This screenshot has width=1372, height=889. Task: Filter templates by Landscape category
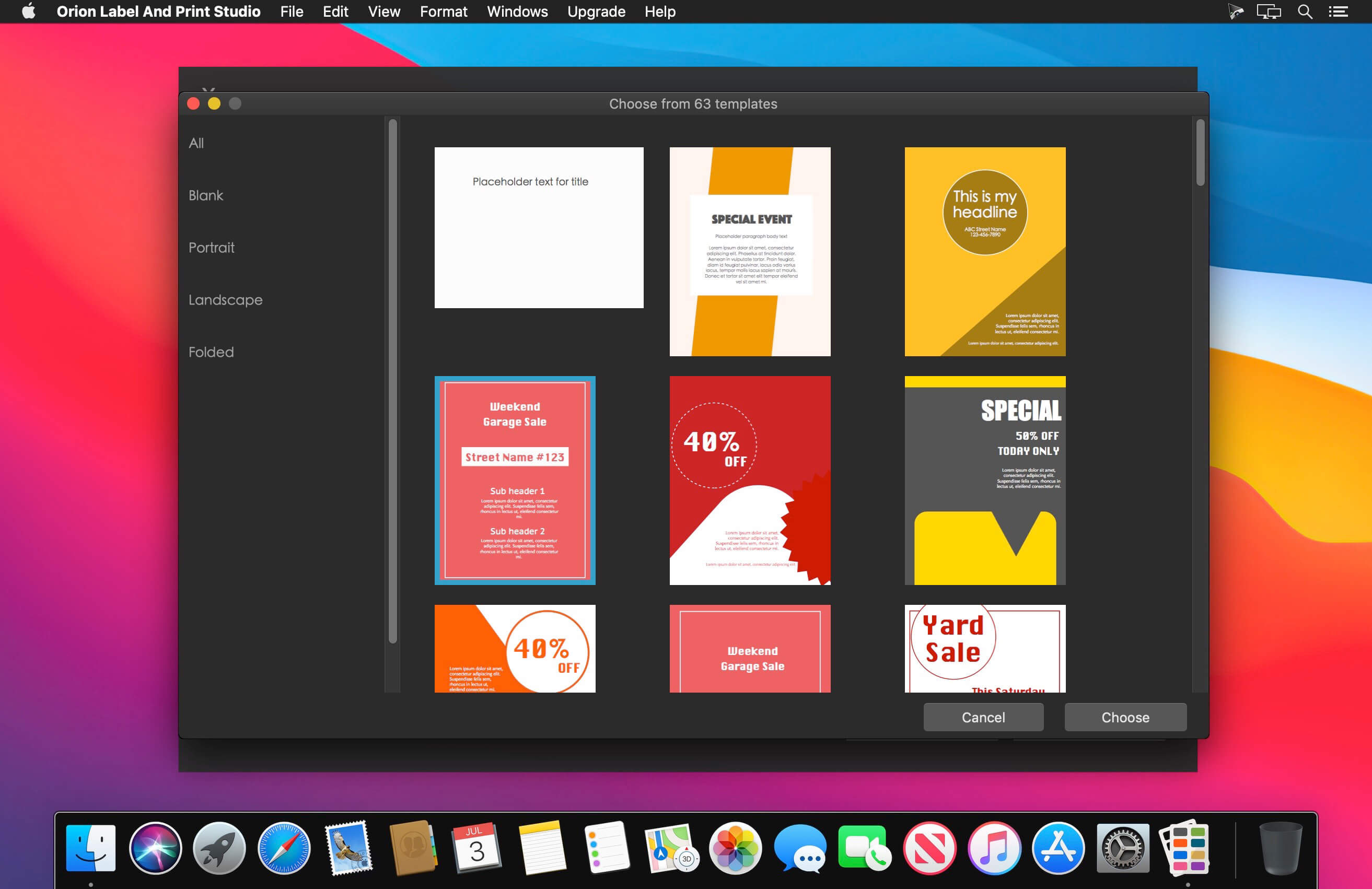click(225, 300)
